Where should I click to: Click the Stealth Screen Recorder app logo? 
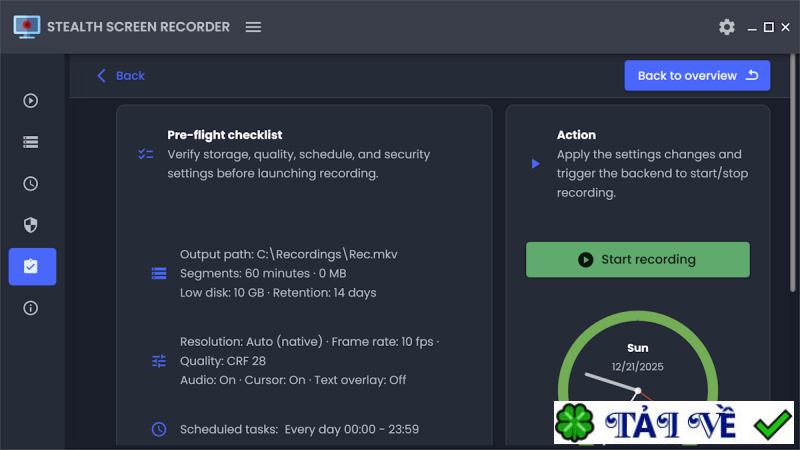coord(27,27)
